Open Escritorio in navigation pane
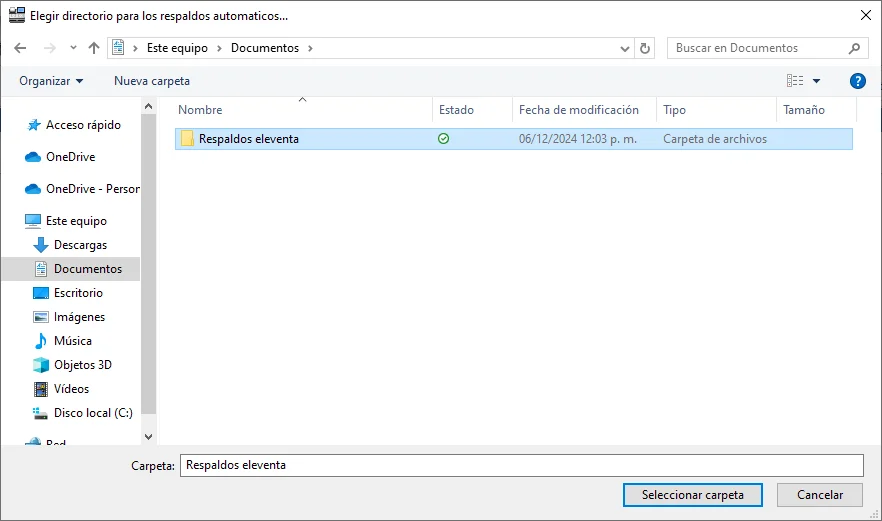882x521 pixels. (78, 293)
